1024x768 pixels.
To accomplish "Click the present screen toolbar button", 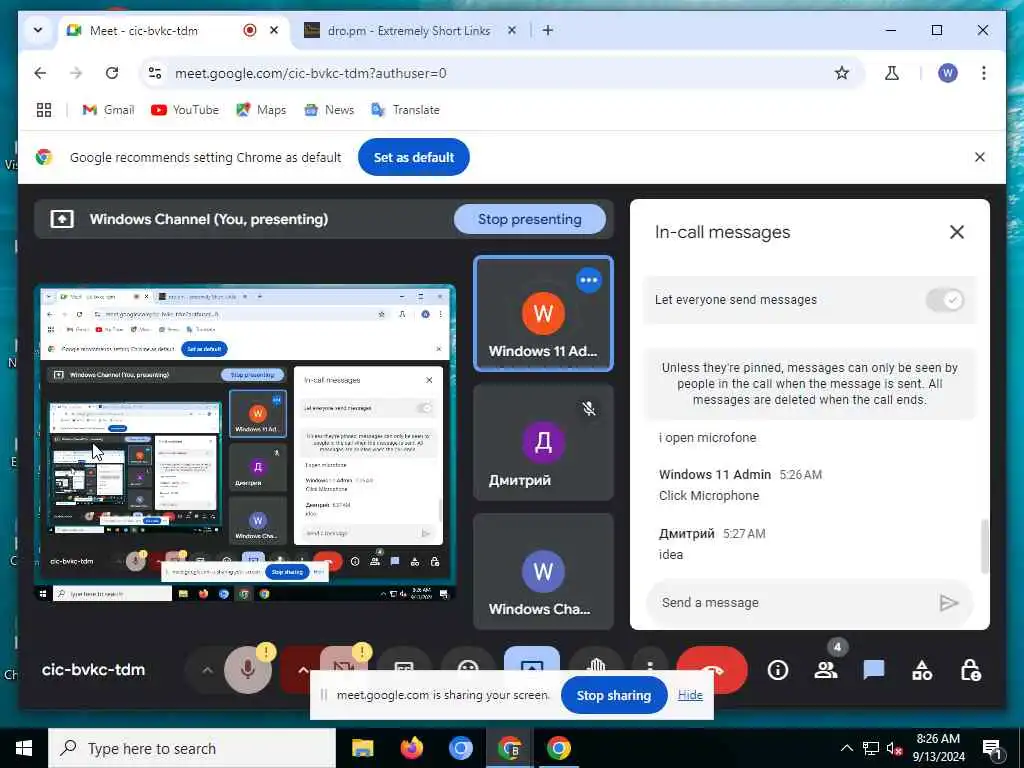I will tap(532, 658).
